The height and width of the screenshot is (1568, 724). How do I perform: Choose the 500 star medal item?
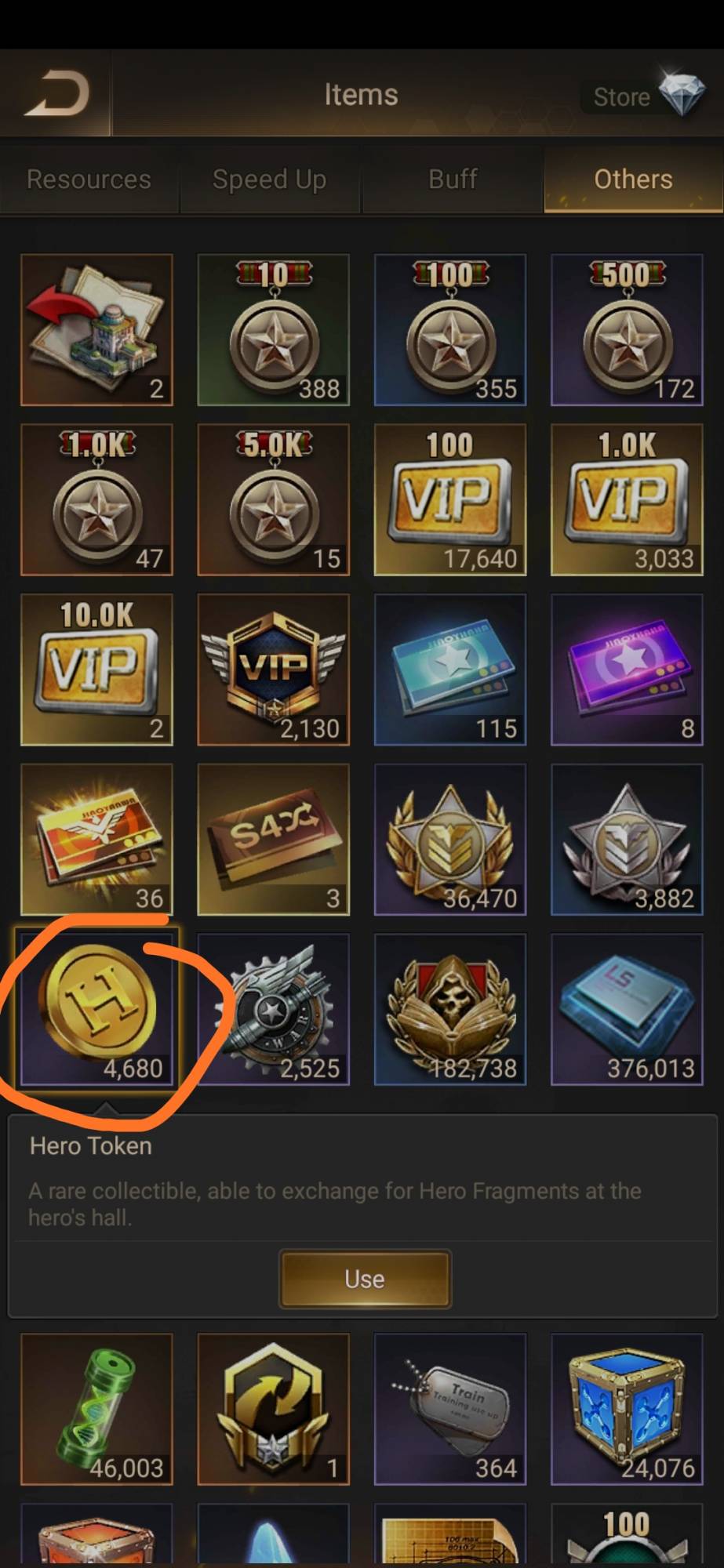pos(627,330)
